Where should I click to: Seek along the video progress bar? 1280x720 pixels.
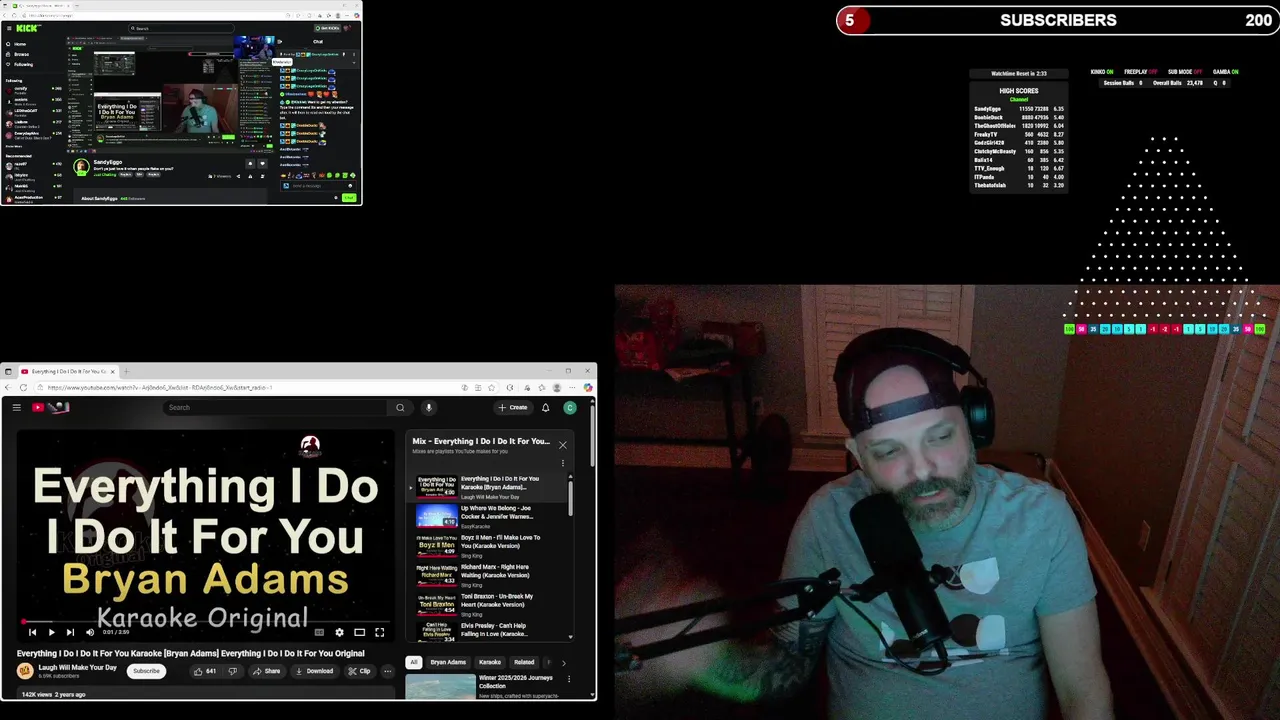(205, 621)
